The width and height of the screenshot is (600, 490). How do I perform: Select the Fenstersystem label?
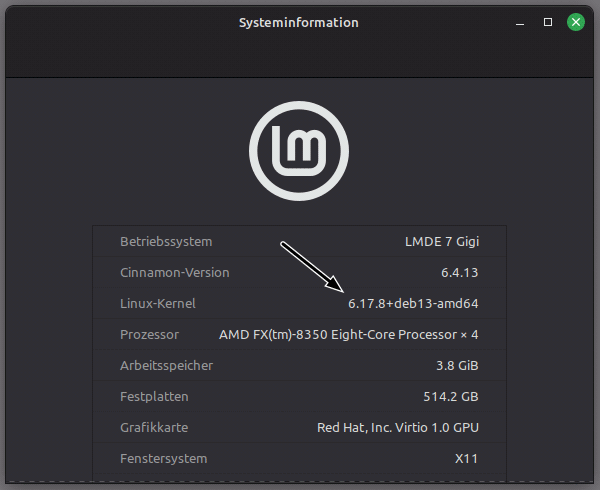[x=164, y=459]
